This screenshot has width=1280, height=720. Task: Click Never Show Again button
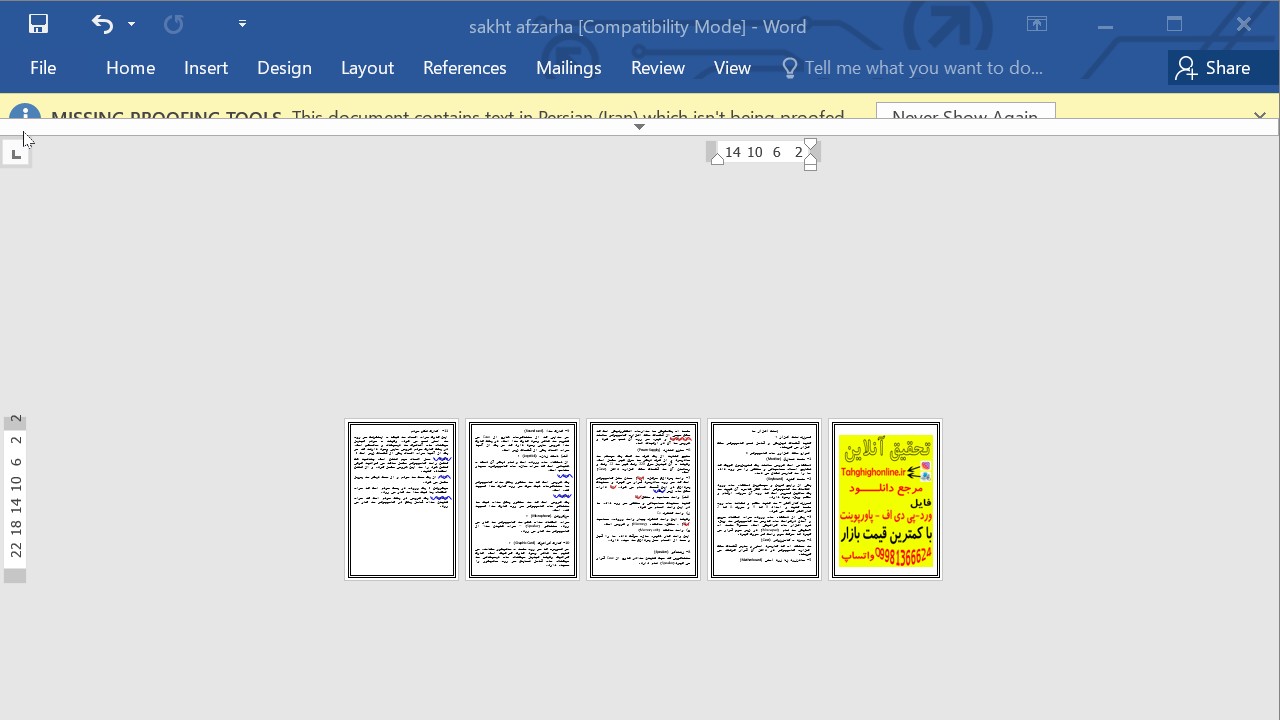point(965,113)
